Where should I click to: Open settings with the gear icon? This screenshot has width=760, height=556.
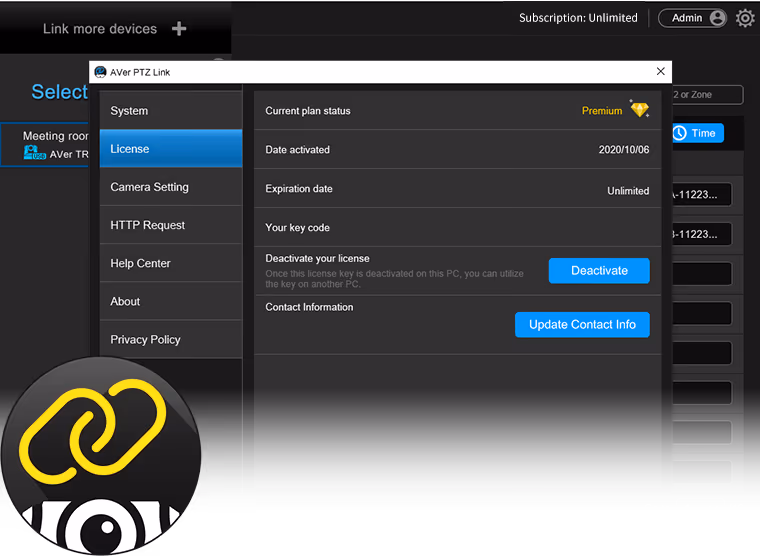(745, 18)
